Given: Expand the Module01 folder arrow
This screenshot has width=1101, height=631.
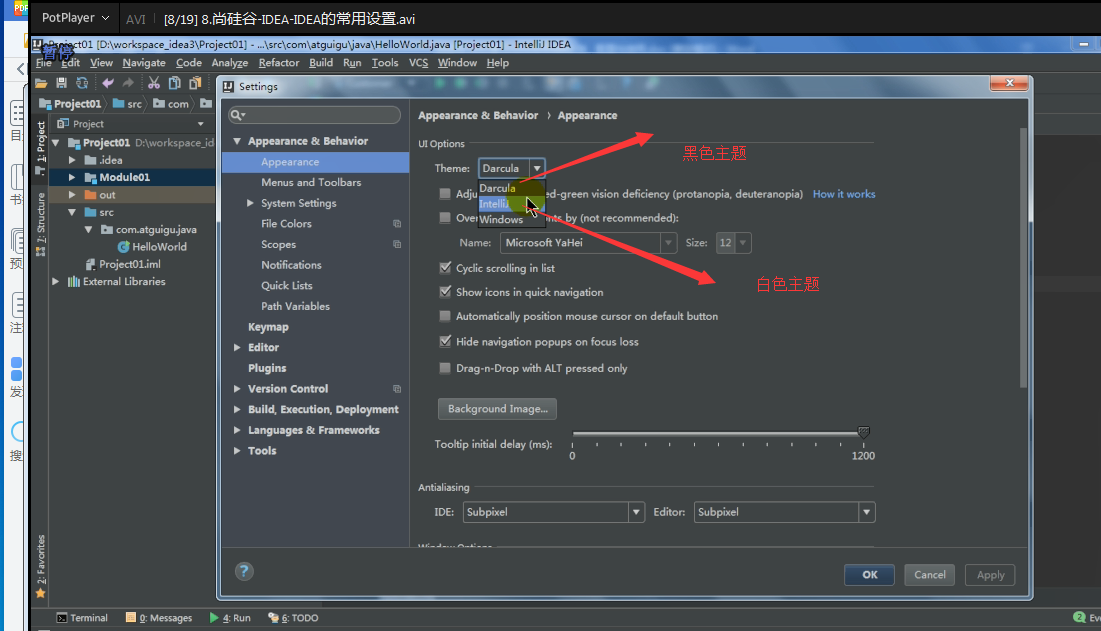Looking at the screenshot, I should pyautogui.click(x=72, y=178).
